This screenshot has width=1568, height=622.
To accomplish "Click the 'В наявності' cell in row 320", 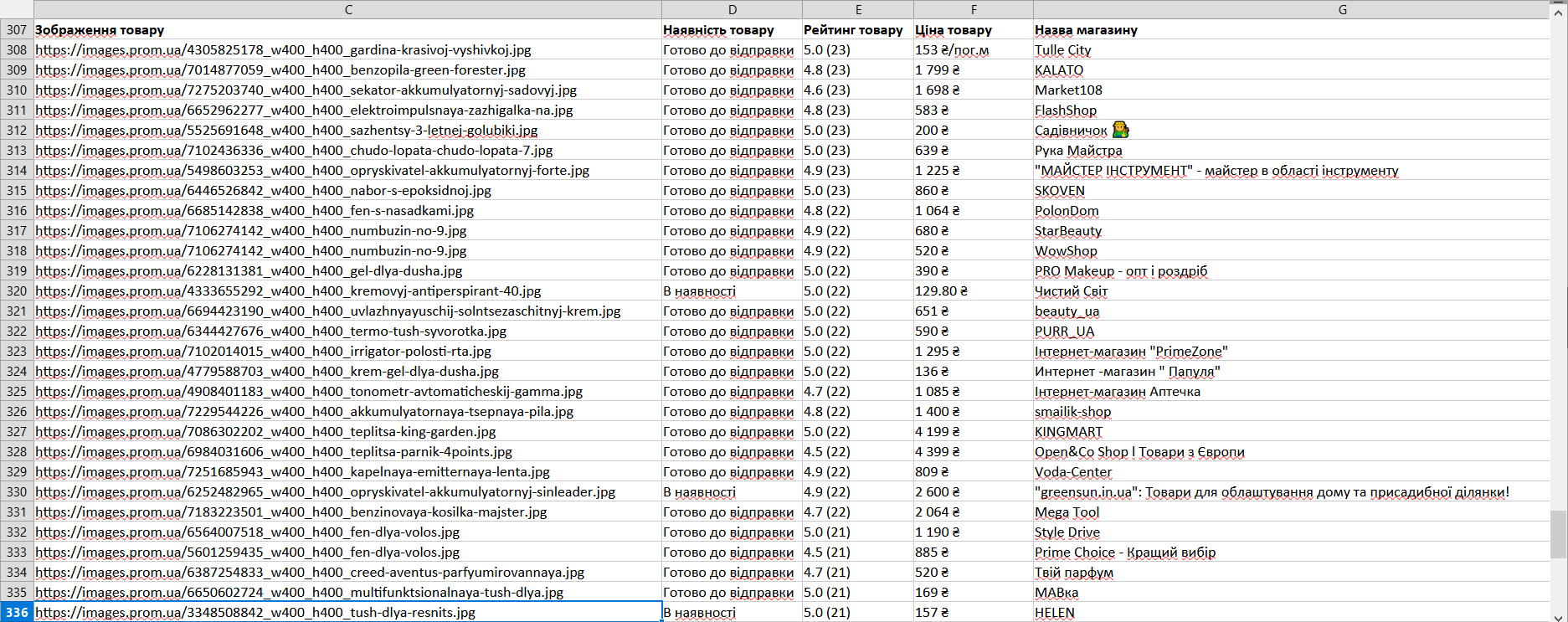I will point(732,290).
